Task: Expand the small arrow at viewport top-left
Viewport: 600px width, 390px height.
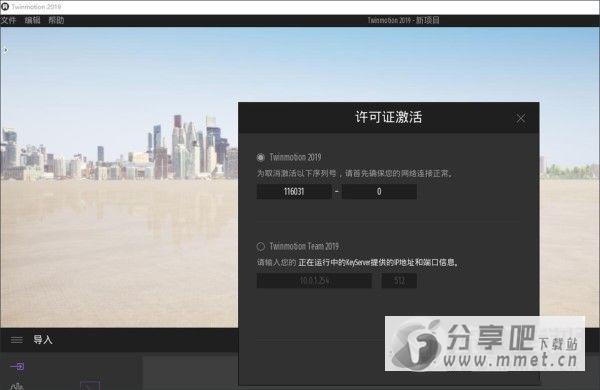Action: pos(5,50)
